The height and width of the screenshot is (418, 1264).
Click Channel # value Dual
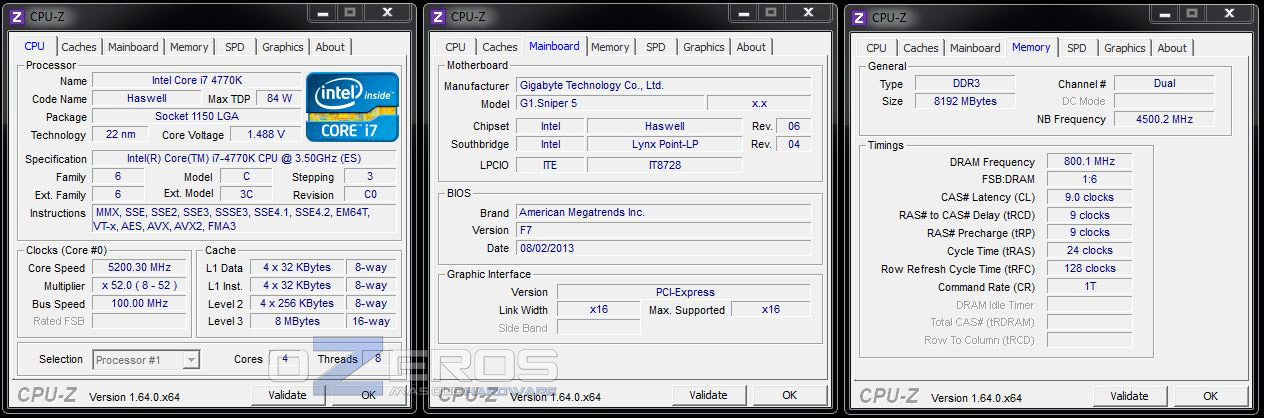click(1164, 84)
